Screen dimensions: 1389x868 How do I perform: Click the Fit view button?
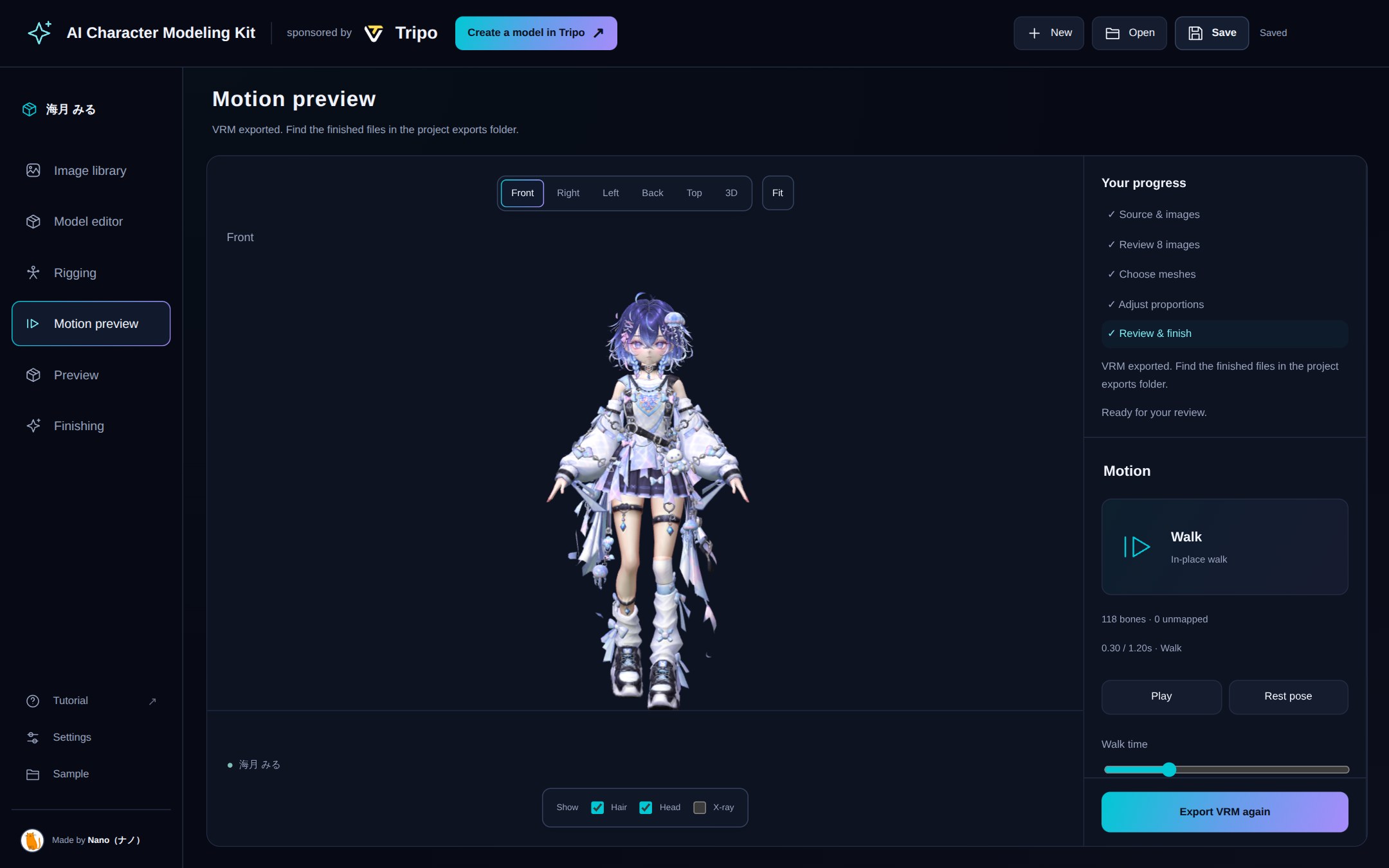[777, 193]
